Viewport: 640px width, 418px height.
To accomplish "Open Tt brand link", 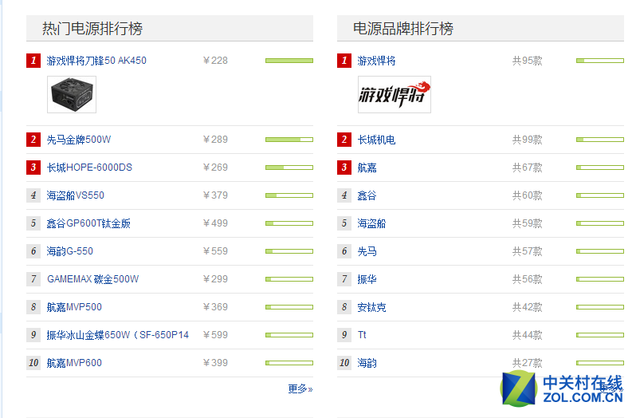I will (362, 335).
